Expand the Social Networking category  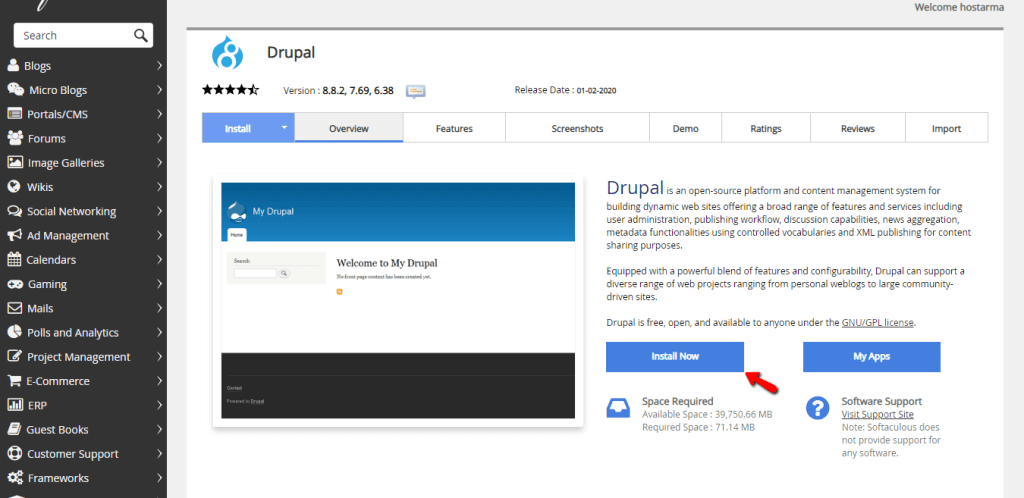[x=159, y=212]
